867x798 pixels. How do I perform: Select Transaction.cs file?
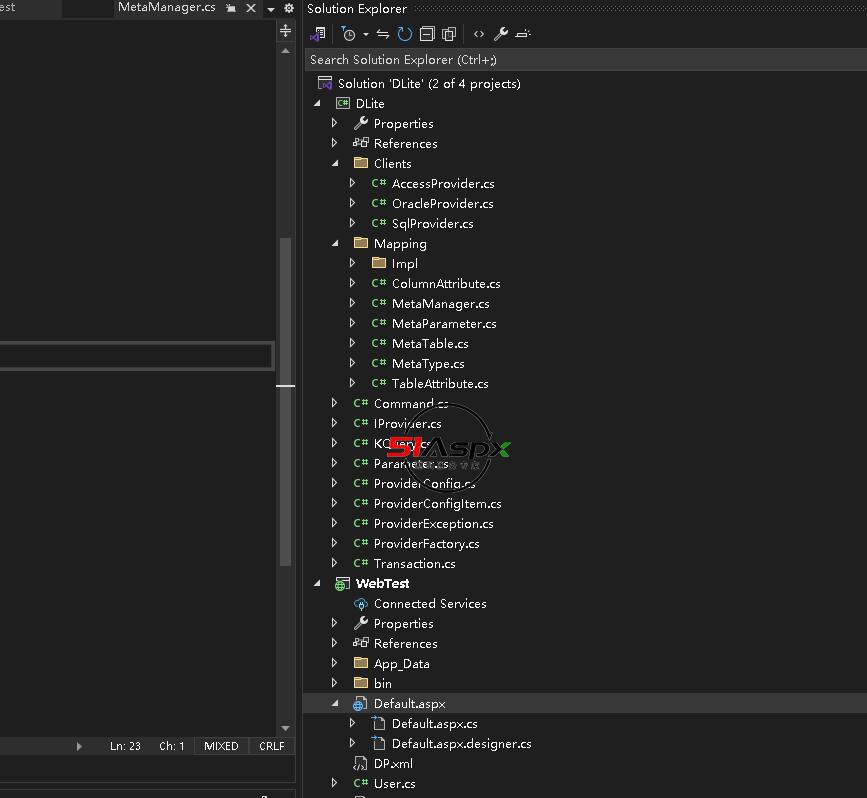point(414,564)
